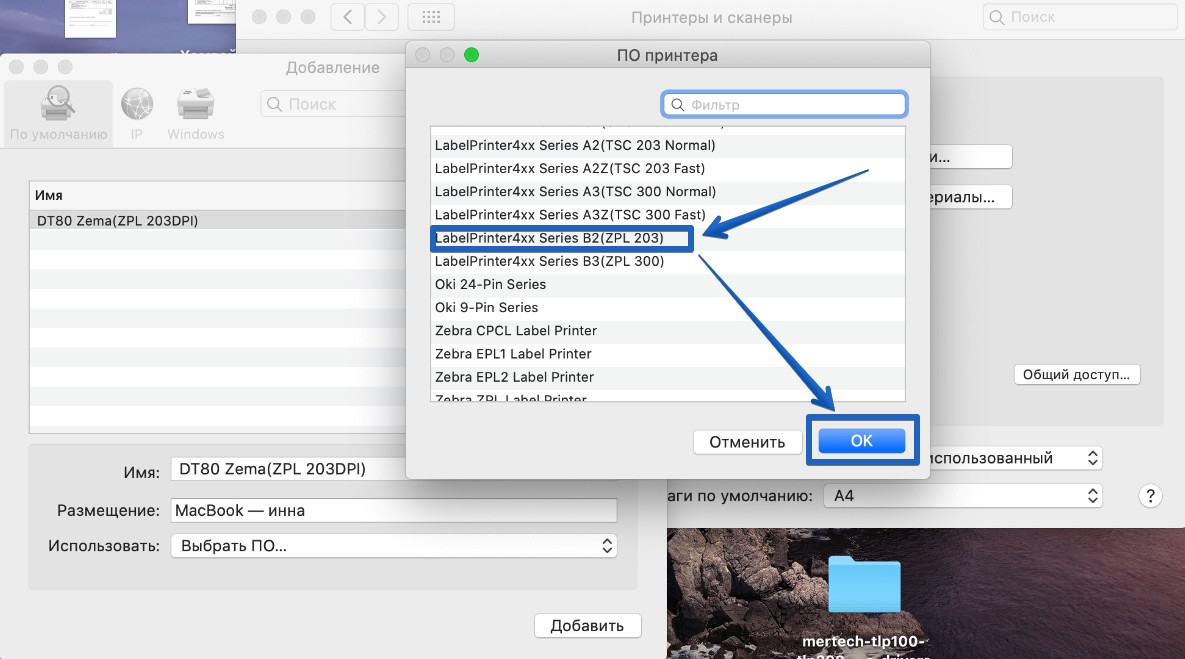The image size is (1185, 659).
Task: Select DT80 Zema(ZPL 203DPI) in list
Action: (117, 220)
